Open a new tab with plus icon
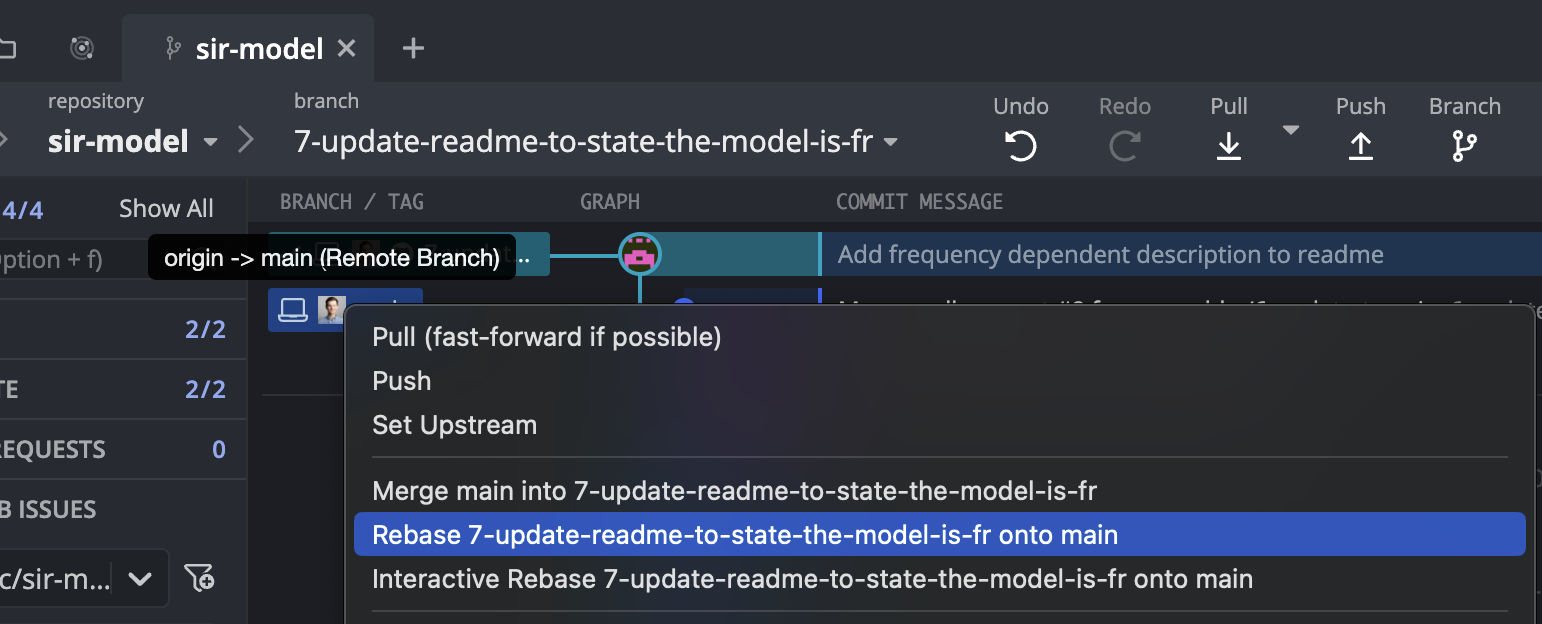This screenshot has width=1542, height=624. click(413, 48)
